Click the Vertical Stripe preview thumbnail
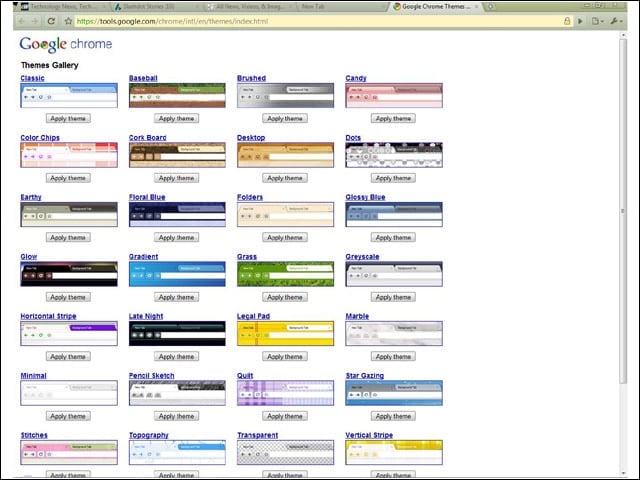640x480 pixels. pos(394,452)
